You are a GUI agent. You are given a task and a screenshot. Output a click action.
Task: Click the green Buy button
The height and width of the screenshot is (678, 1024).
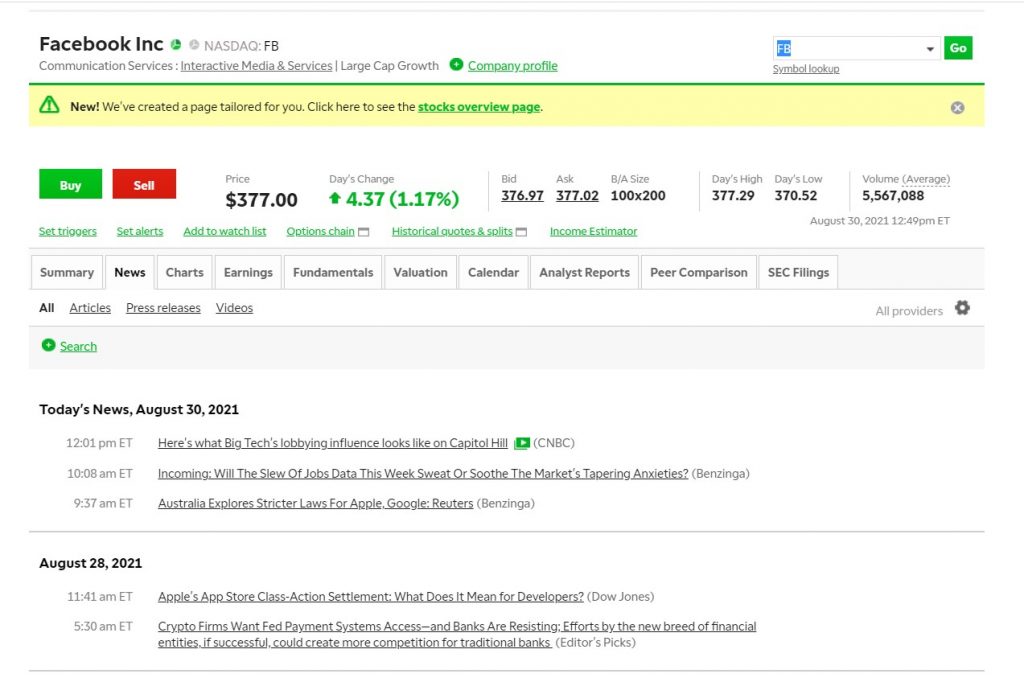click(71, 184)
